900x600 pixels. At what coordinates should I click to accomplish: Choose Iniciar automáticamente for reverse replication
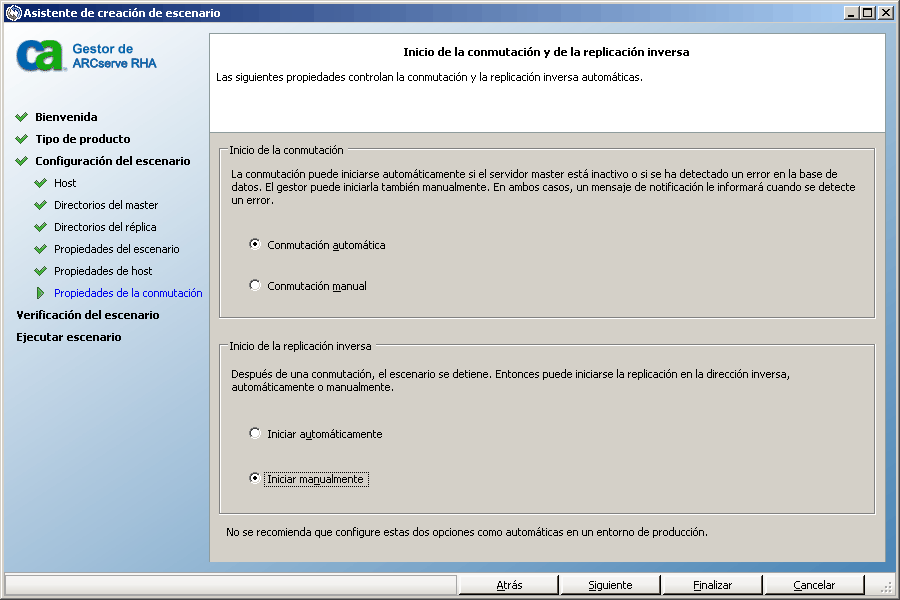255,433
